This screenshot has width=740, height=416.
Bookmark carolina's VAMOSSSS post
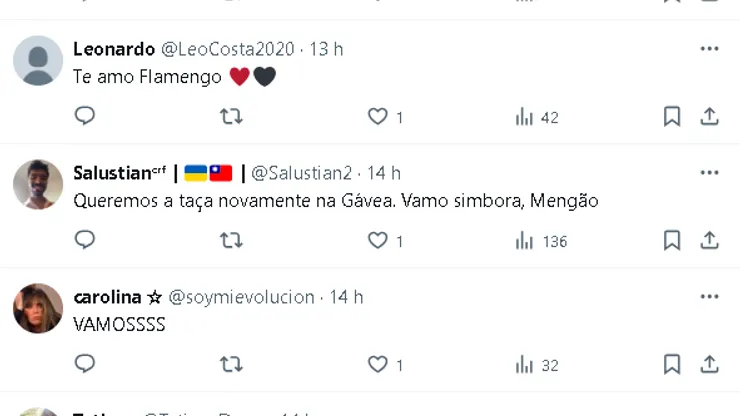click(672, 364)
